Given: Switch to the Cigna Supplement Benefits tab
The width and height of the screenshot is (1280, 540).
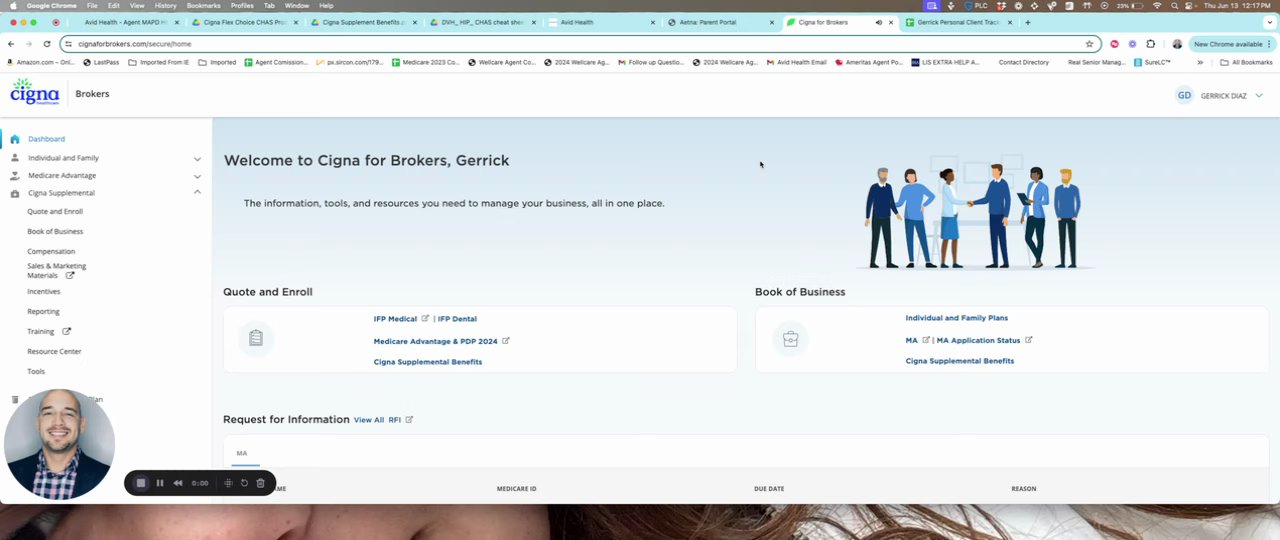Looking at the screenshot, I should pyautogui.click(x=364, y=22).
